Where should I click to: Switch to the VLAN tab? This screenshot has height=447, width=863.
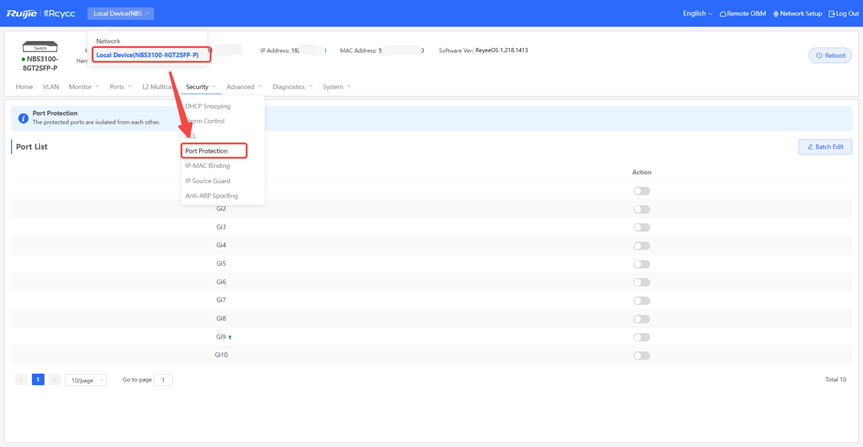click(51, 87)
